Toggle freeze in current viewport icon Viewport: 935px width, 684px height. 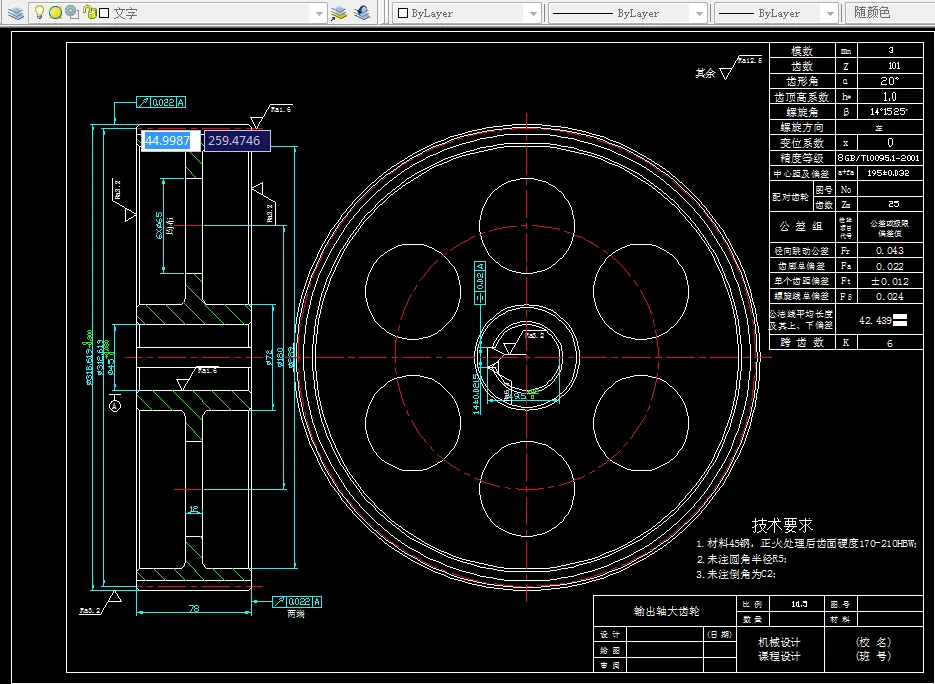[x=72, y=13]
